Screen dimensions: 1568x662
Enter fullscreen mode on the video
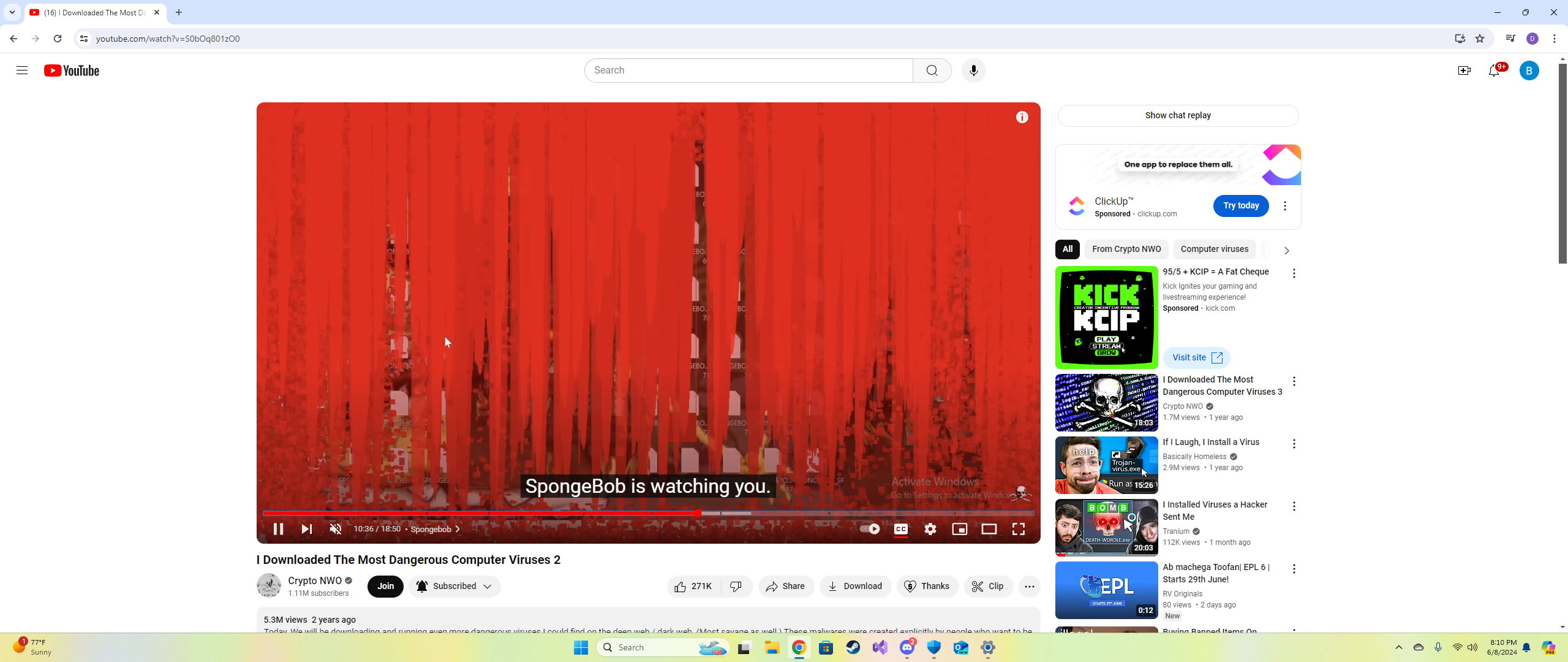[x=1018, y=529]
